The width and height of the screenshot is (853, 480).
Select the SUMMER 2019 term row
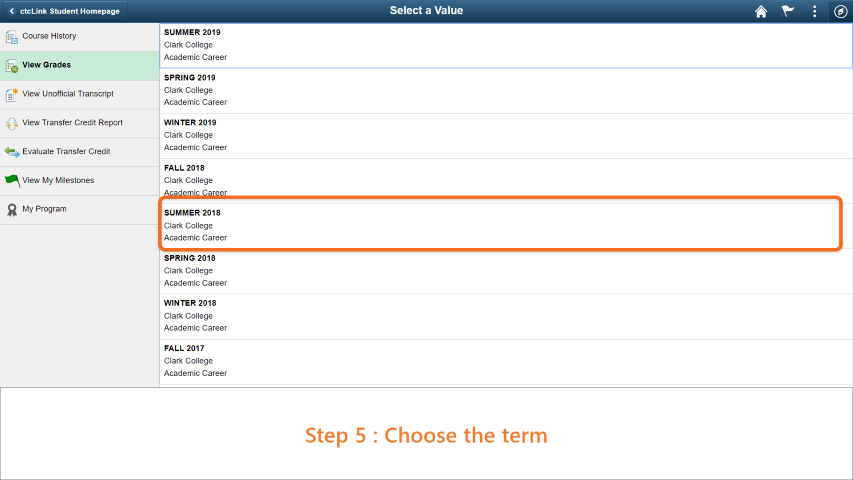coord(506,45)
